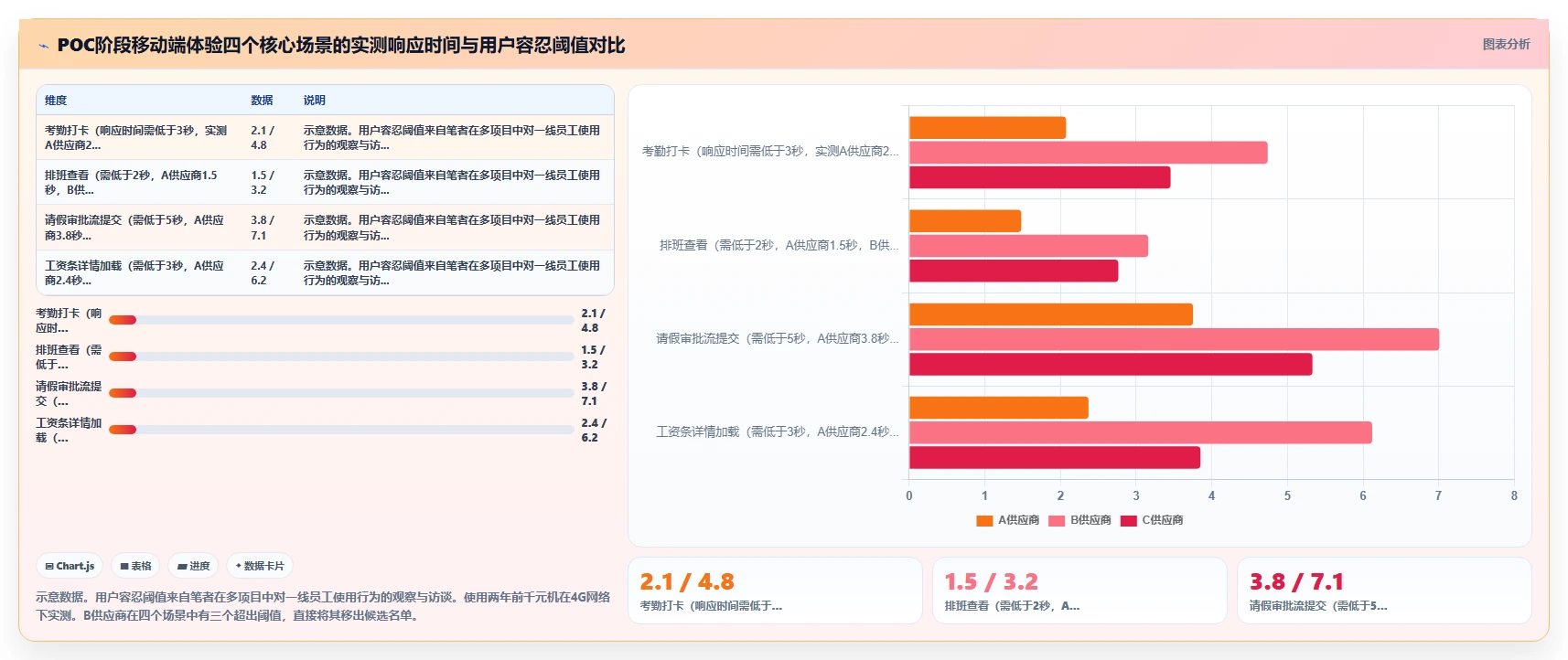Viewport: 1568px width, 660px height.
Task: Open the 1.5 / 3.2 排班查看 data card
Action: tap(1079, 591)
